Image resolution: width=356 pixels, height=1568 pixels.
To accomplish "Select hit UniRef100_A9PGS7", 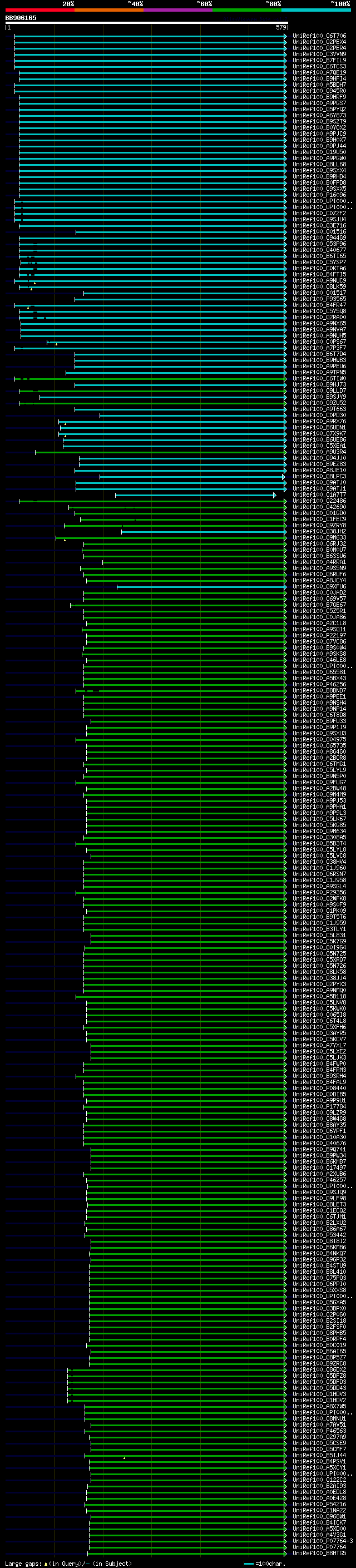I will click(x=319, y=103).
